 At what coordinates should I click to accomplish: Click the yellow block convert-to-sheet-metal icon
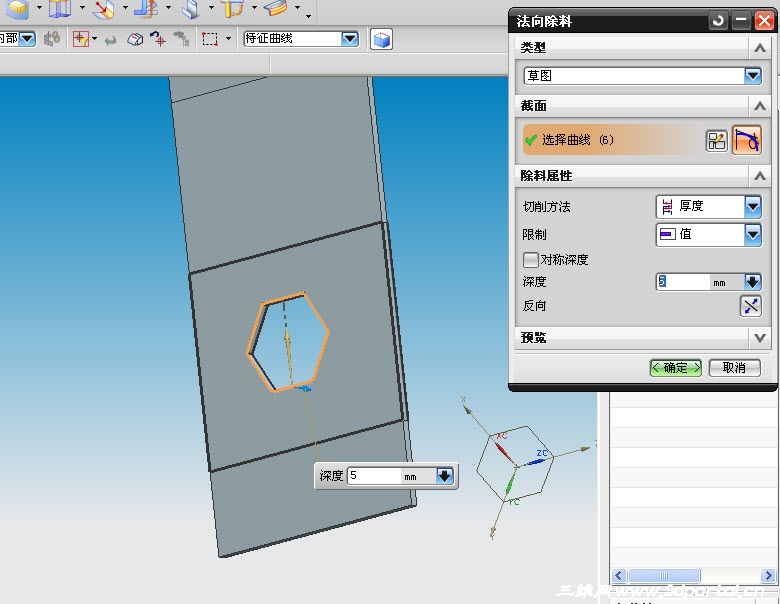point(18,8)
